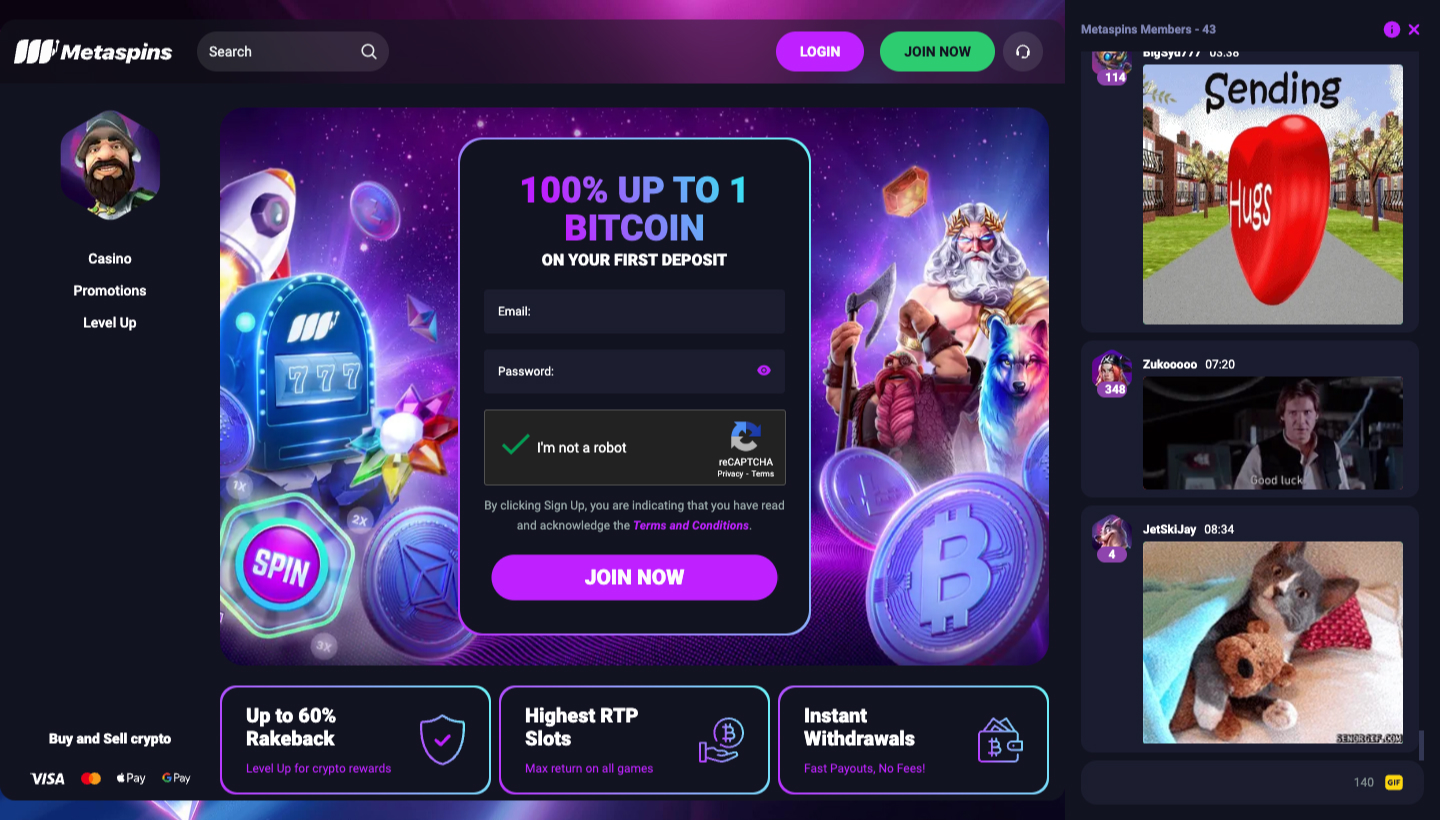Click the LOGIN button
The image size is (1440, 820).
820,52
